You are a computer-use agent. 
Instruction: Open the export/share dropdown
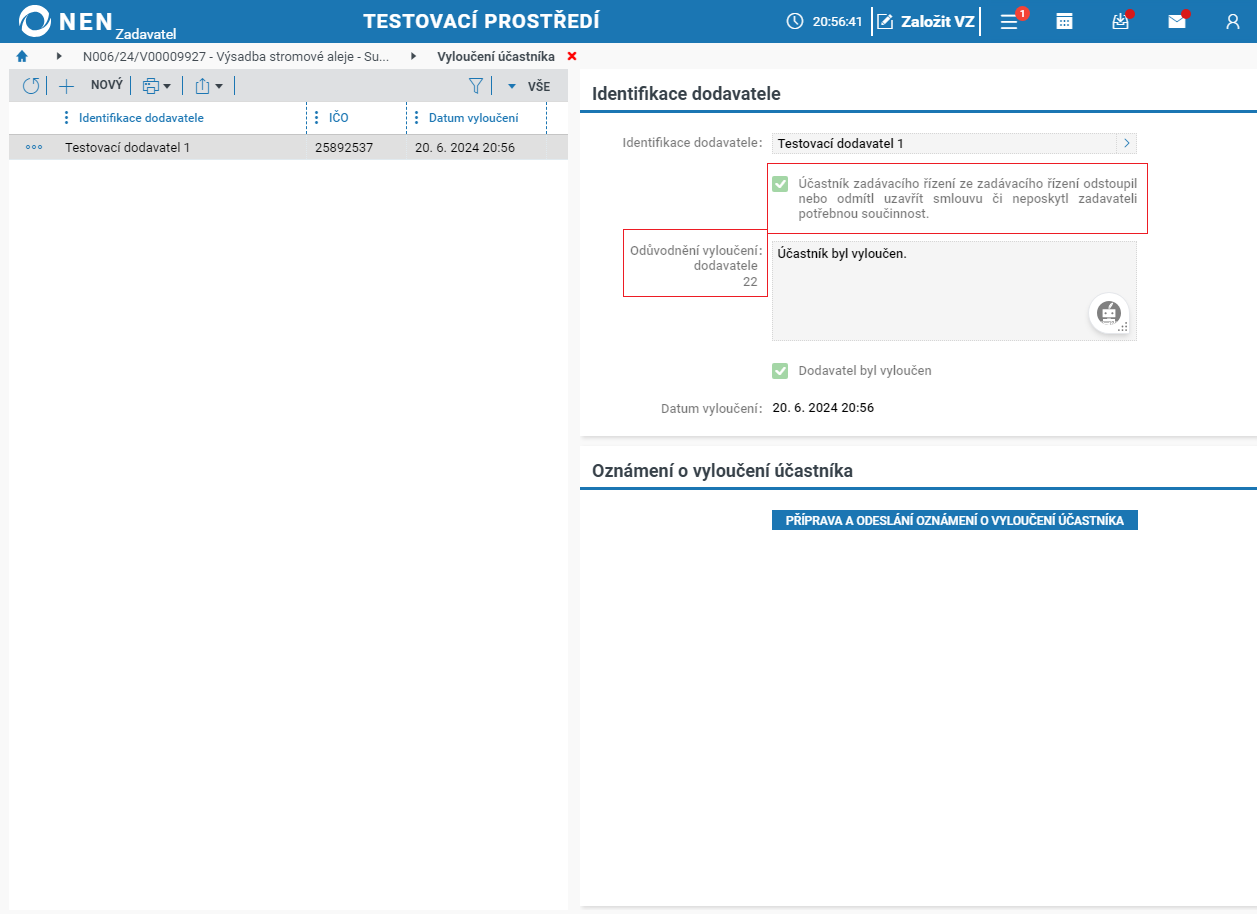209,86
